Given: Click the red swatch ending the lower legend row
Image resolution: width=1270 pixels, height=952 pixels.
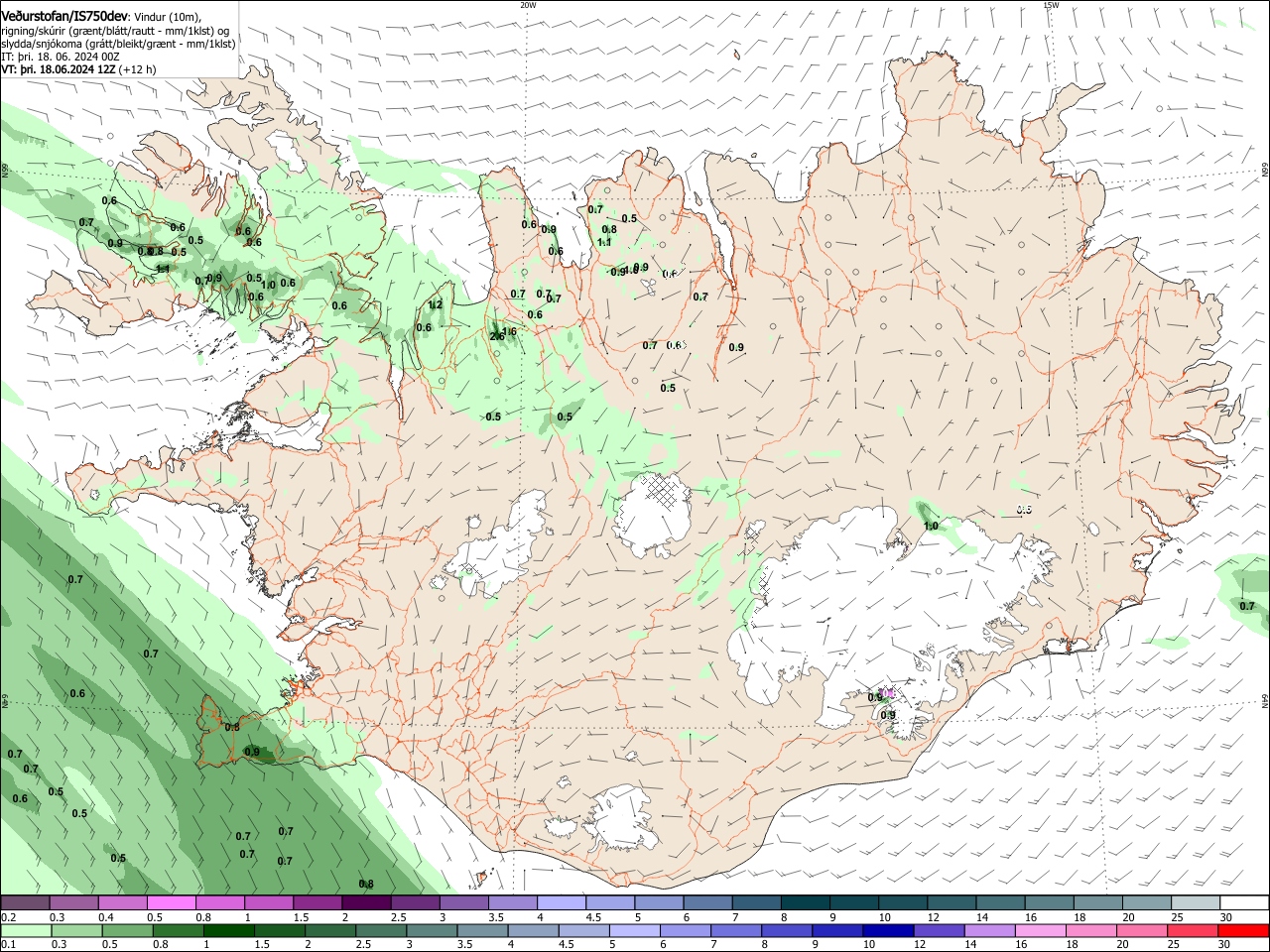Looking at the screenshot, I should tap(1243, 931).
